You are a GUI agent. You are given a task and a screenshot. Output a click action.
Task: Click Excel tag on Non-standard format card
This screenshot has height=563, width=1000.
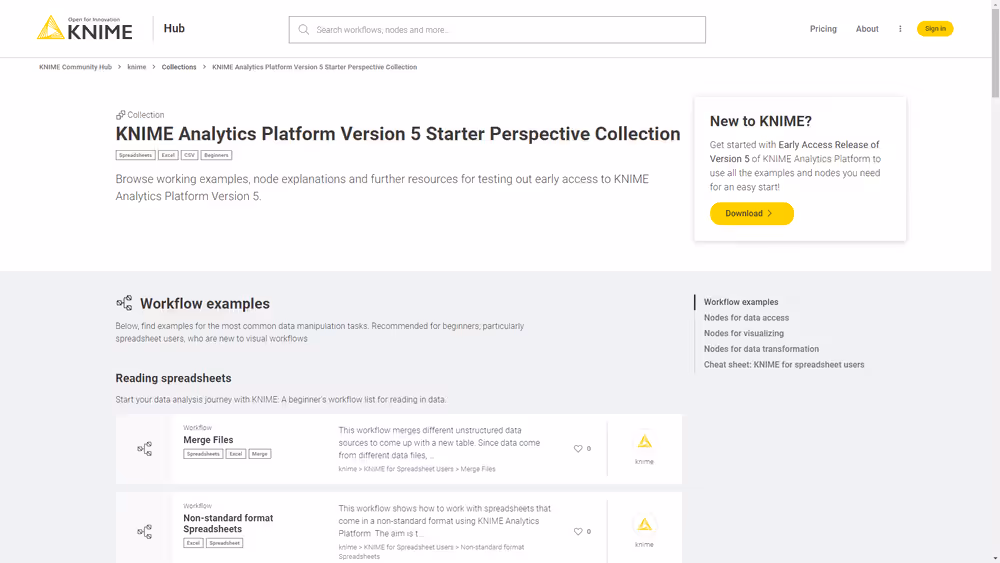(x=193, y=543)
